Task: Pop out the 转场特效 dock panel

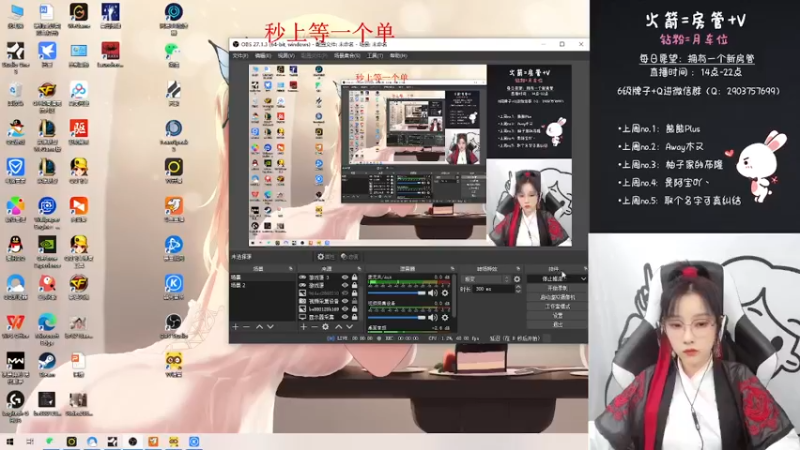Action: [x=518, y=268]
